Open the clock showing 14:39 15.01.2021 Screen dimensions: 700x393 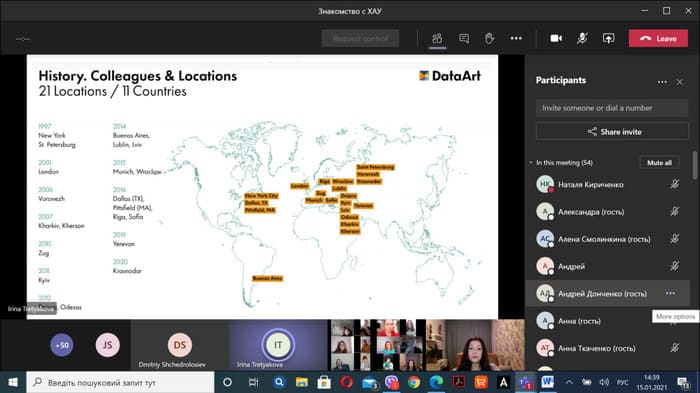(x=651, y=382)
